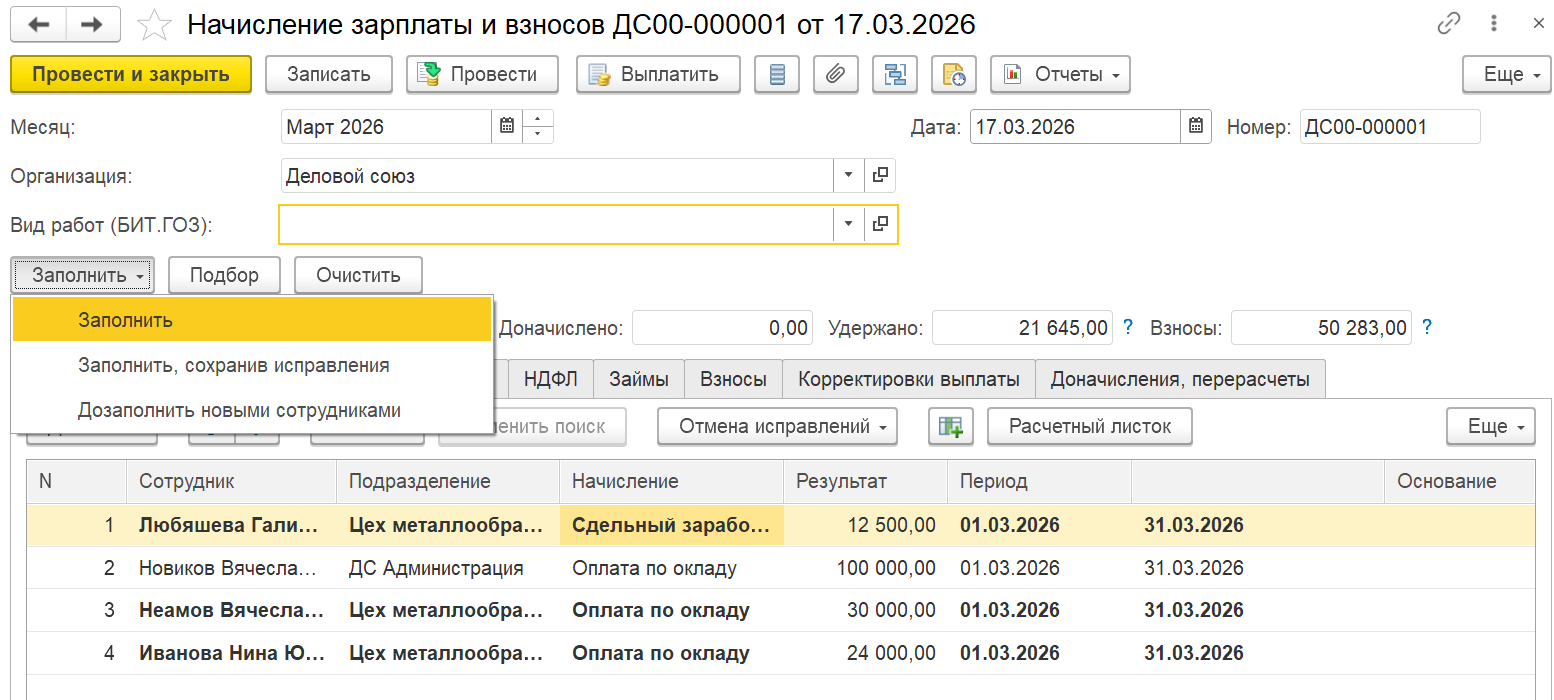
Task: Choose Заполнить, сохранив исправления
Action: click(x=252, y=365)
